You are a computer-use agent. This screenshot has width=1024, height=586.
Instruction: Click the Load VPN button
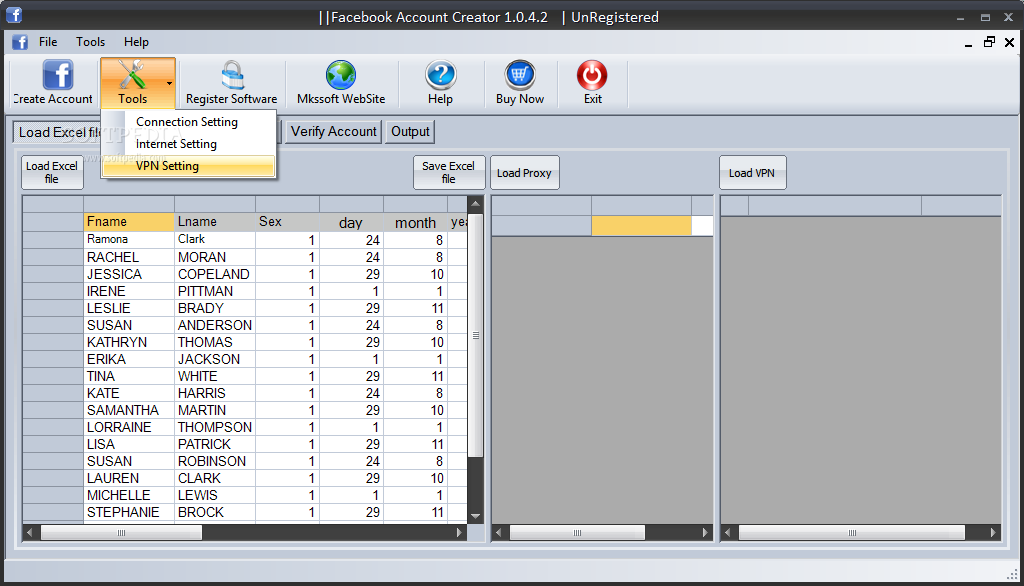[x=752, y=172]
